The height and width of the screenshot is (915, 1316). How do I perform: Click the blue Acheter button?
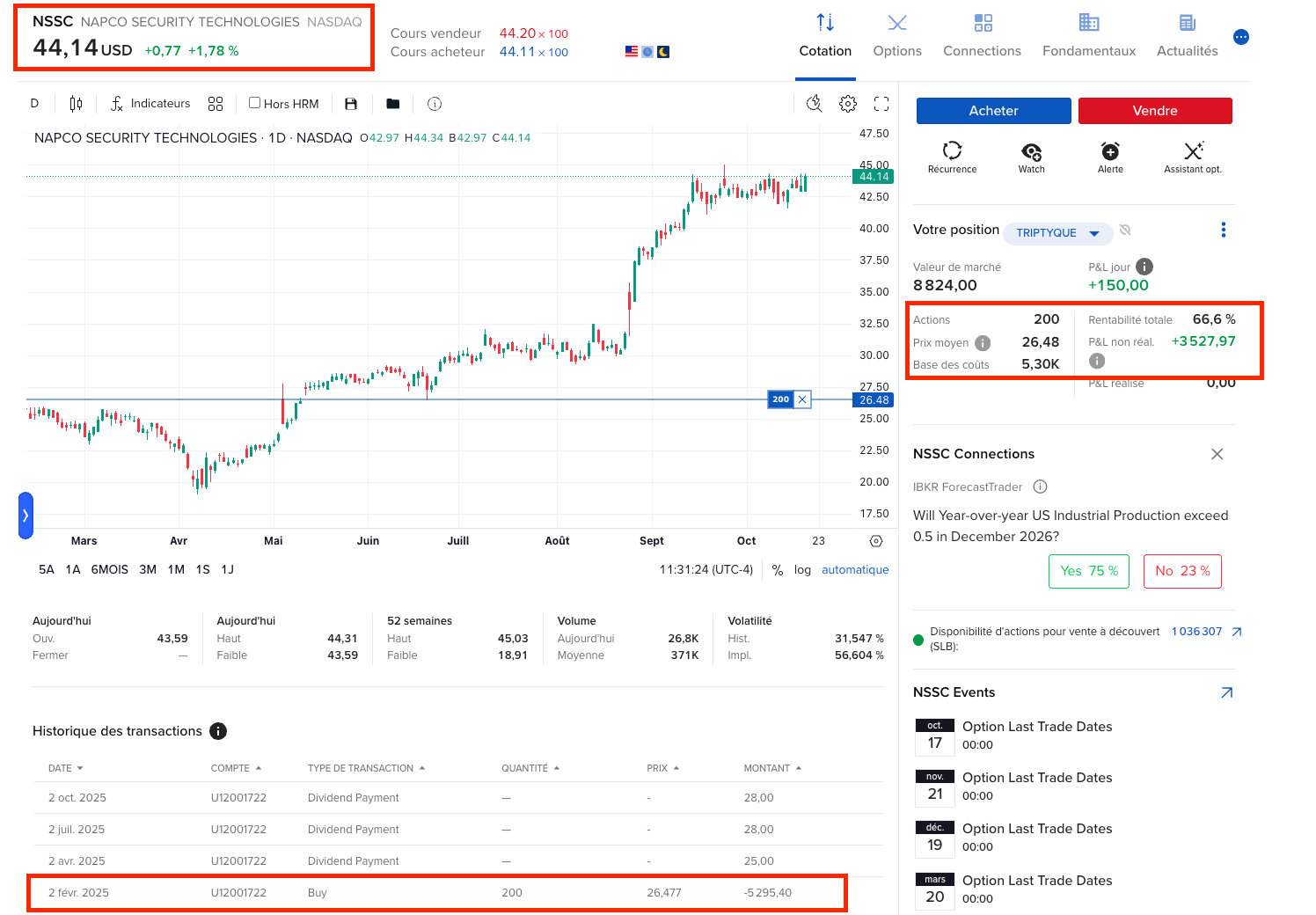tap(994, 111)
